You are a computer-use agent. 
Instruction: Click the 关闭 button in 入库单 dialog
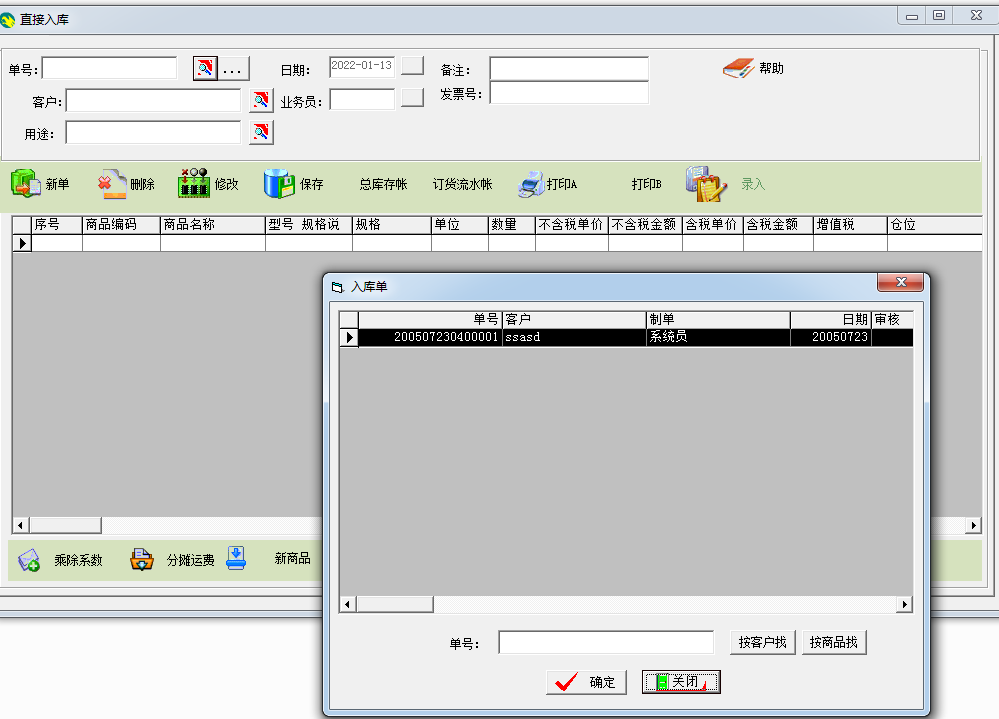click(681, 682)
